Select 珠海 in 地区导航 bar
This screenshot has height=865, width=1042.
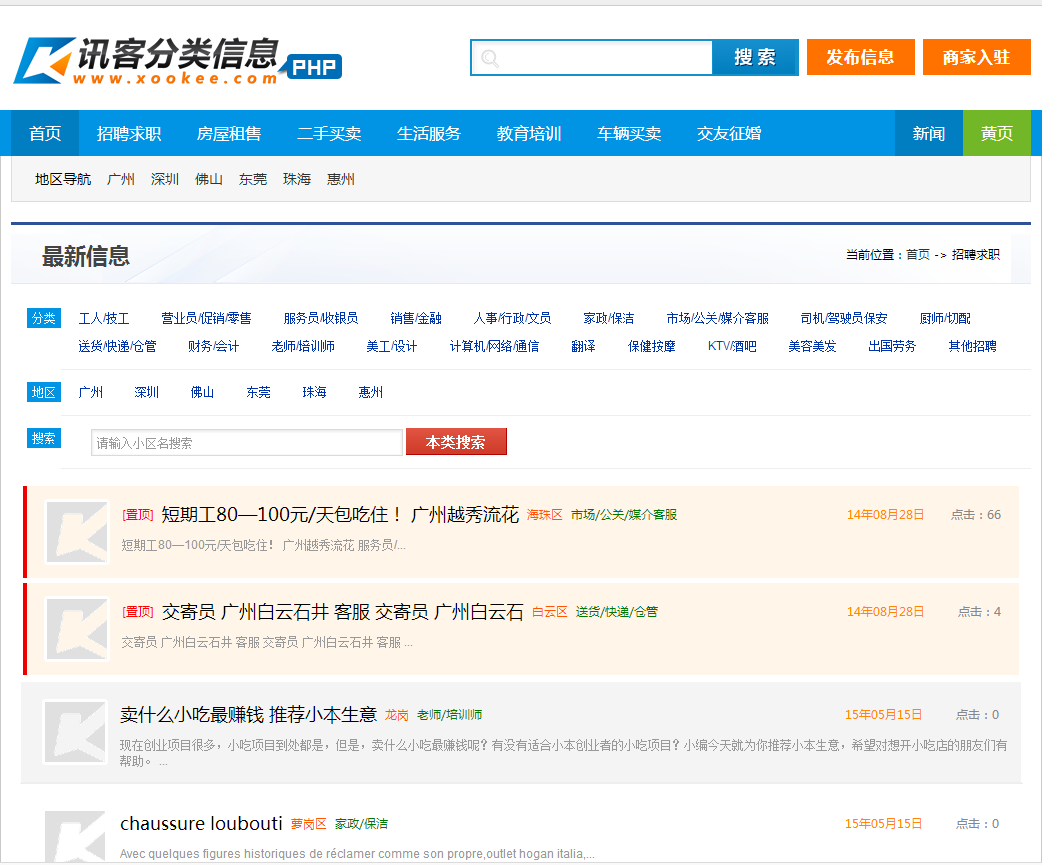coord(296,179)
